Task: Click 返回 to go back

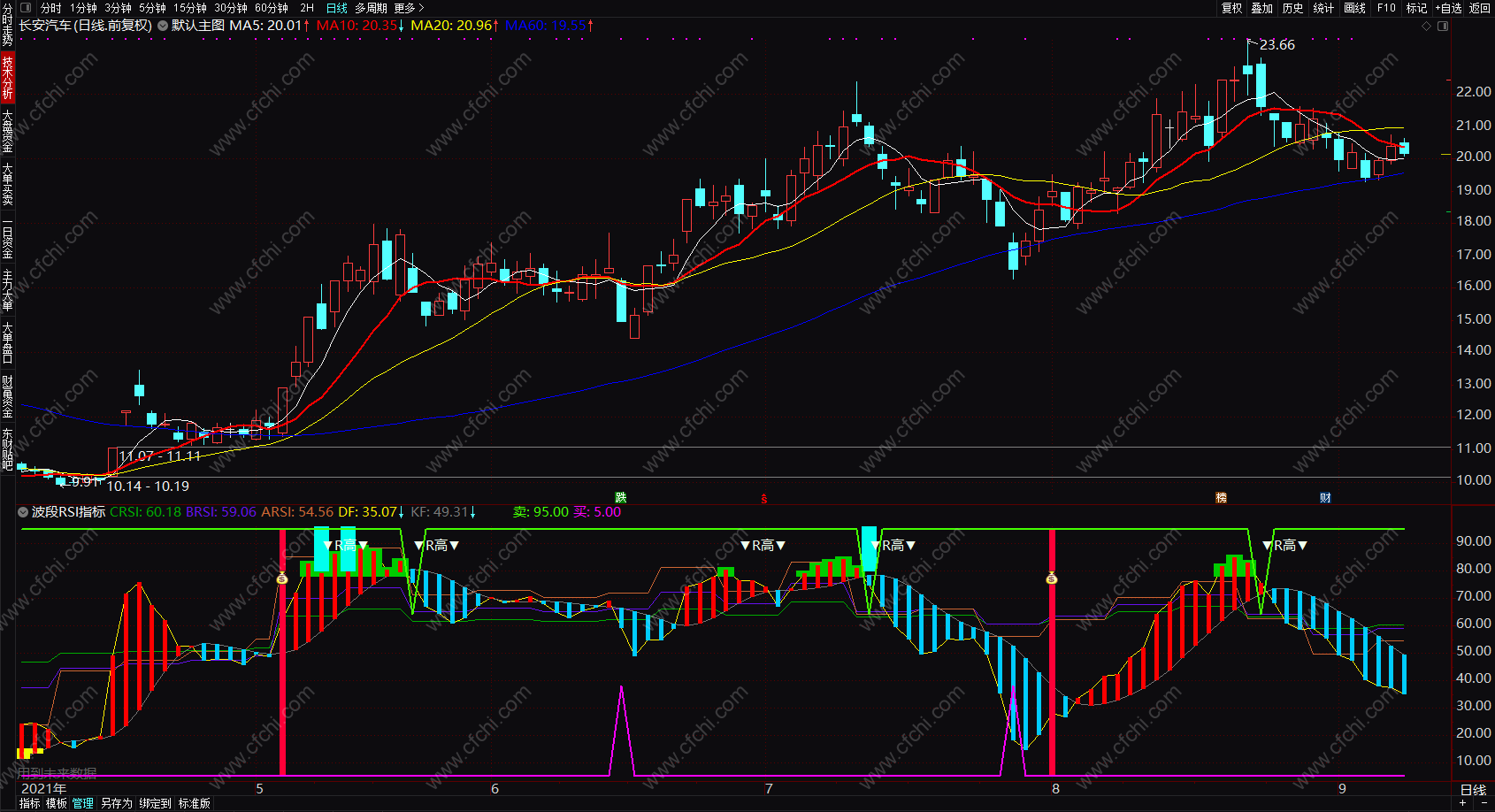Action: tap(1480, 8)
